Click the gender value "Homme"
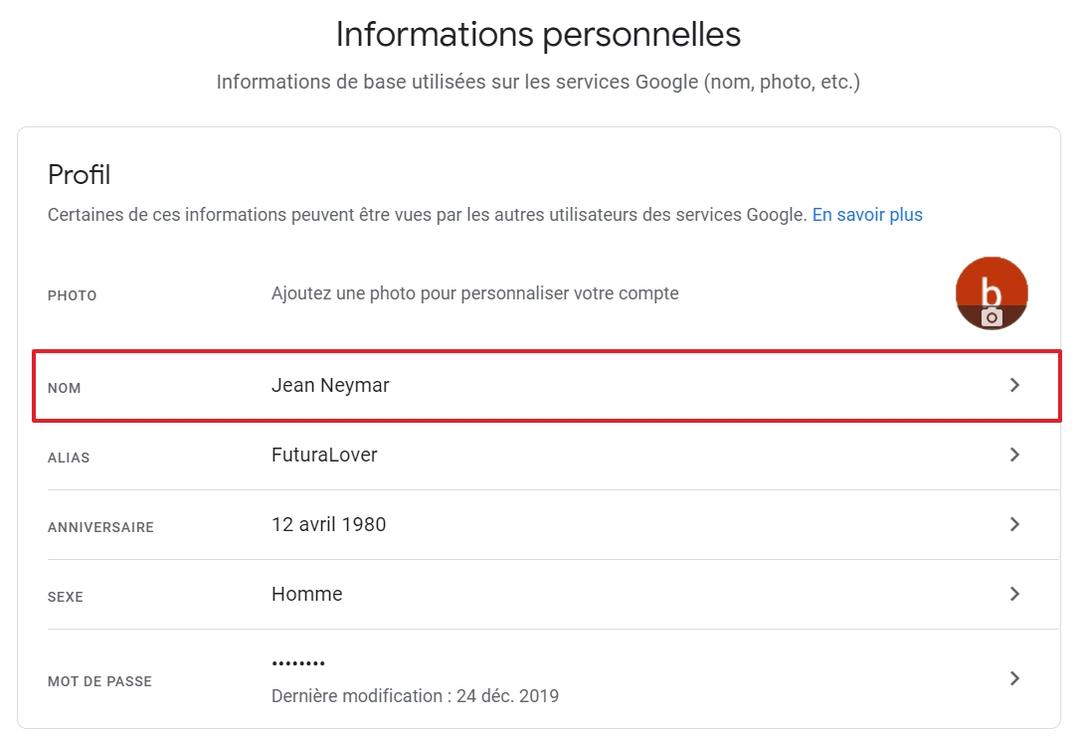The image size is (1080, 745). pos(307,594)
